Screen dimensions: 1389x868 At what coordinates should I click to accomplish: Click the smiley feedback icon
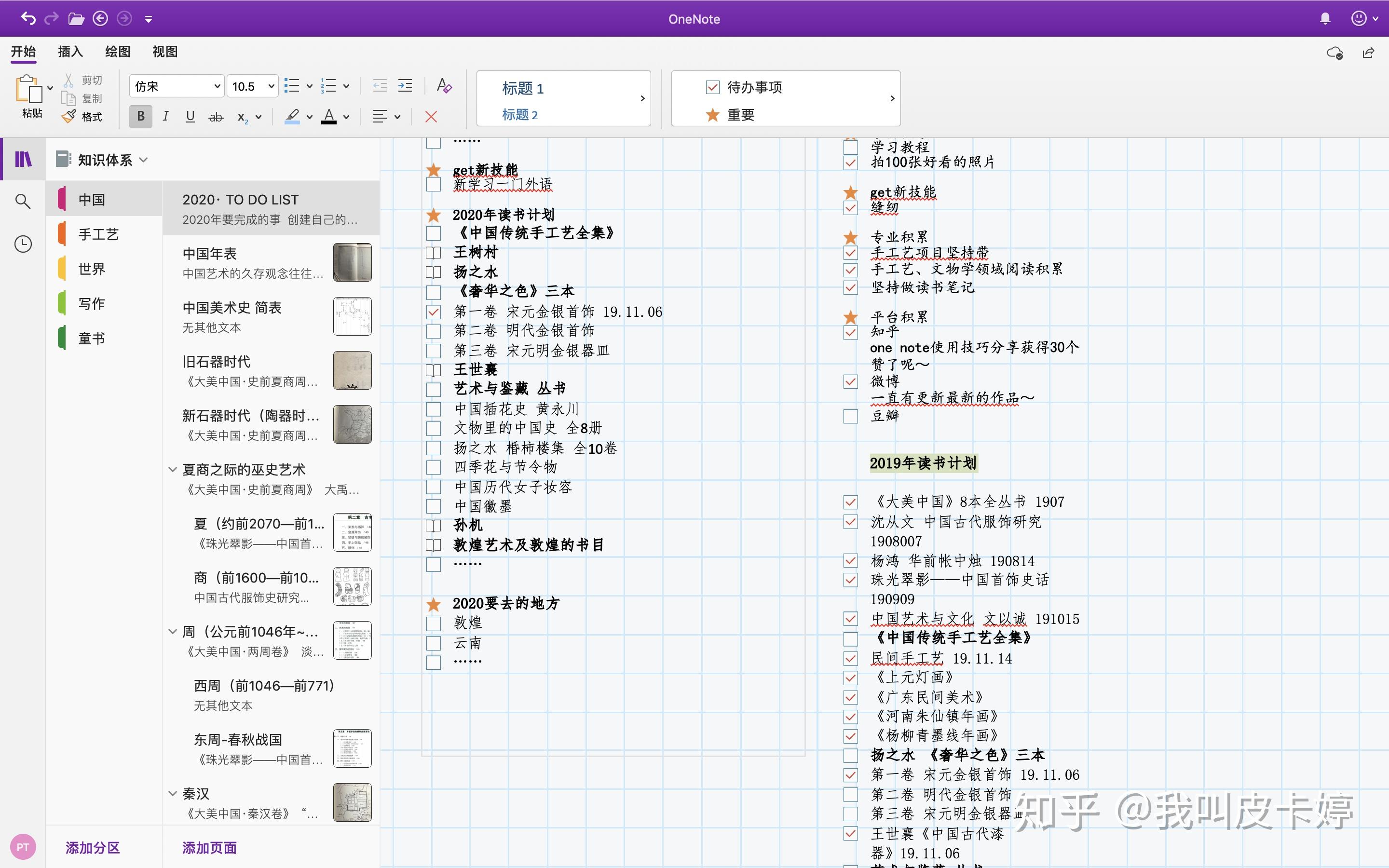tap(1359, 19)
